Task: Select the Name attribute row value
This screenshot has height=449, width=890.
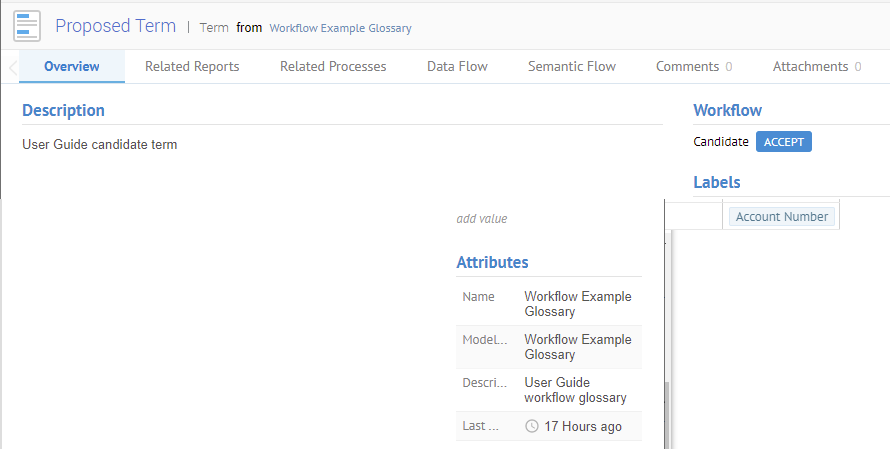Action: (578, 304)
